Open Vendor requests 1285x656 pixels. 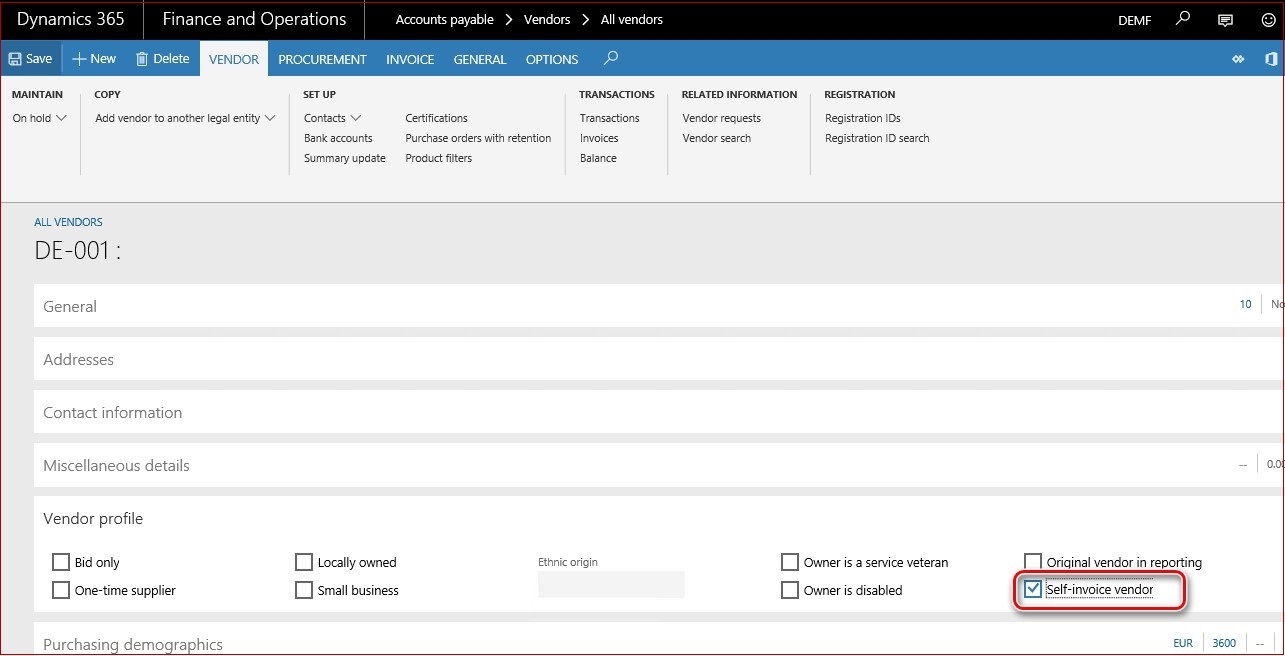point(721,118)
